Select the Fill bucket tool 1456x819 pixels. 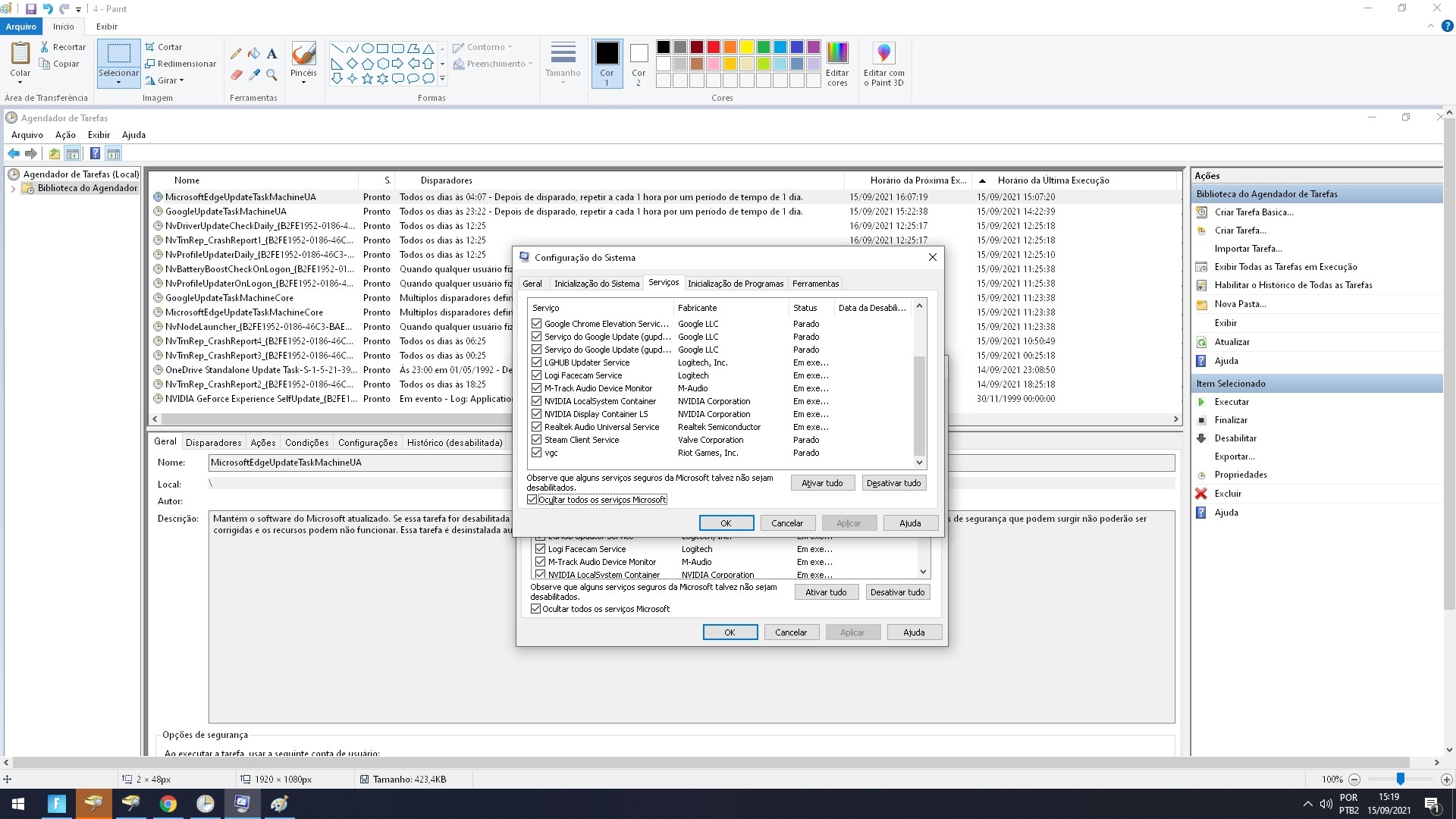click(254, 54)
